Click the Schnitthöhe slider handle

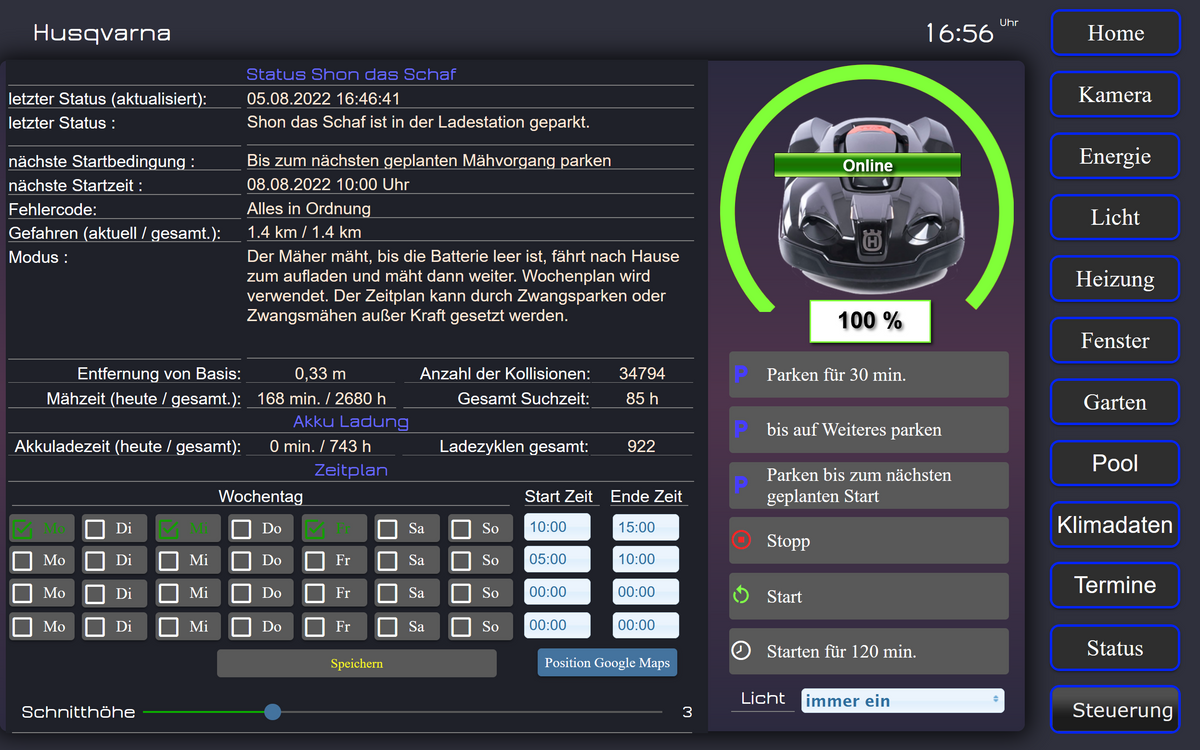[272, 712]
